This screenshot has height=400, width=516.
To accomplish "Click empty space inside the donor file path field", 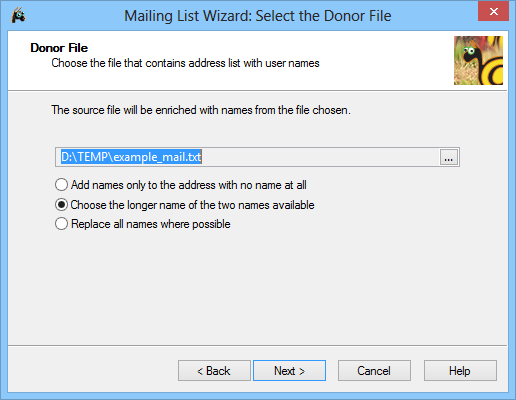I will point(320,157).
